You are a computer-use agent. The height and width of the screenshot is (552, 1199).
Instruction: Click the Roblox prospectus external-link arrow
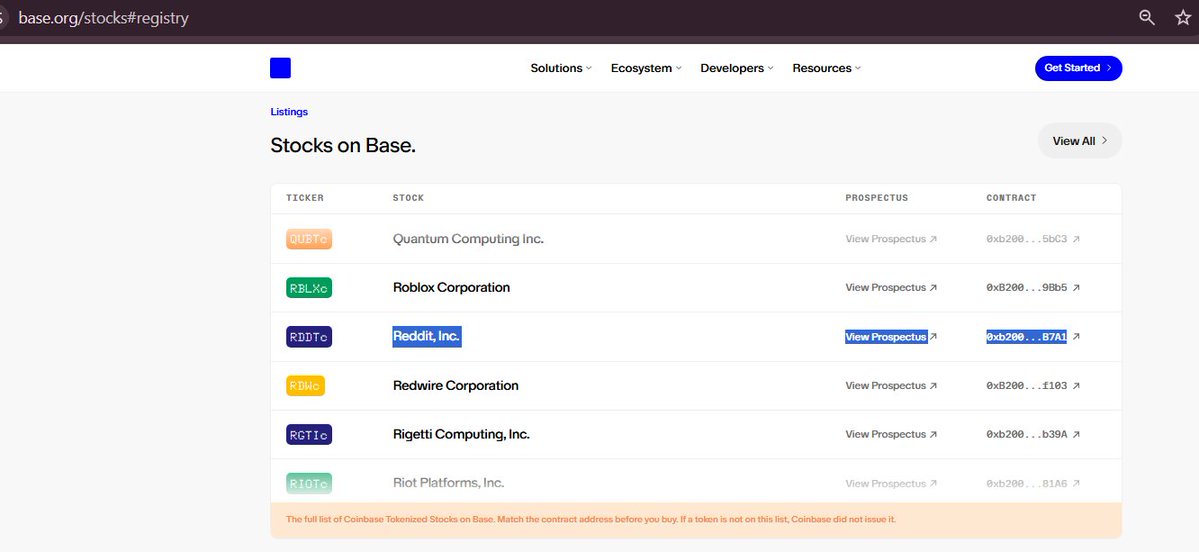pos(933,288)
